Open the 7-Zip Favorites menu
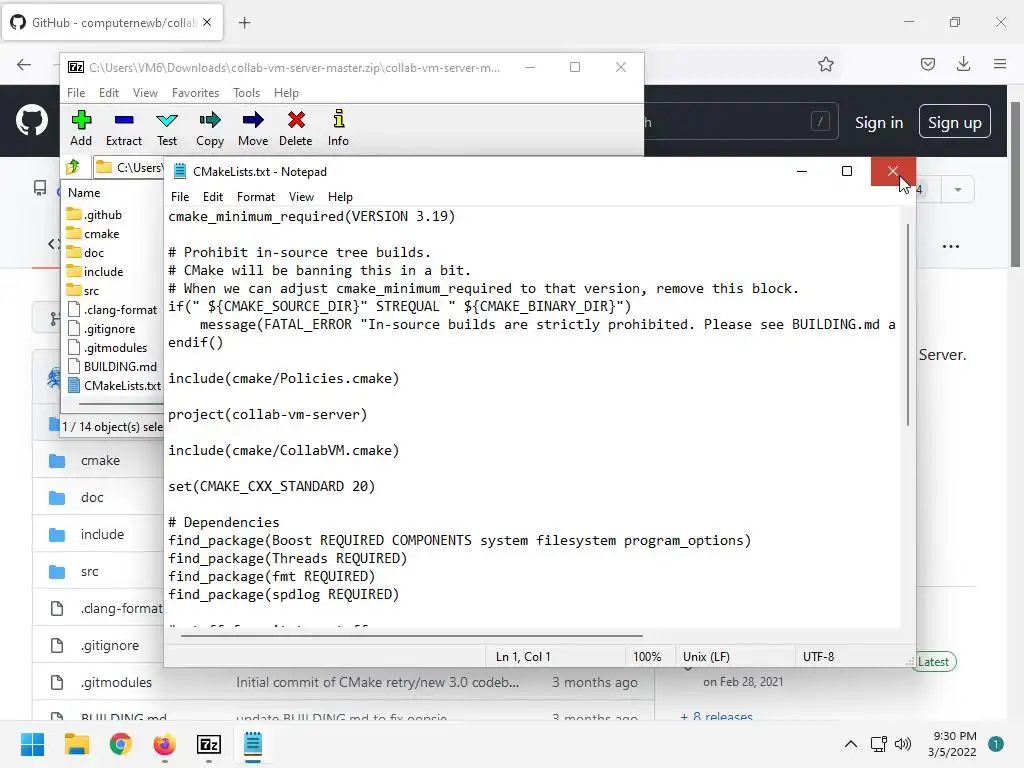This screenshot has width=1024, height=768. pos(195,93)
